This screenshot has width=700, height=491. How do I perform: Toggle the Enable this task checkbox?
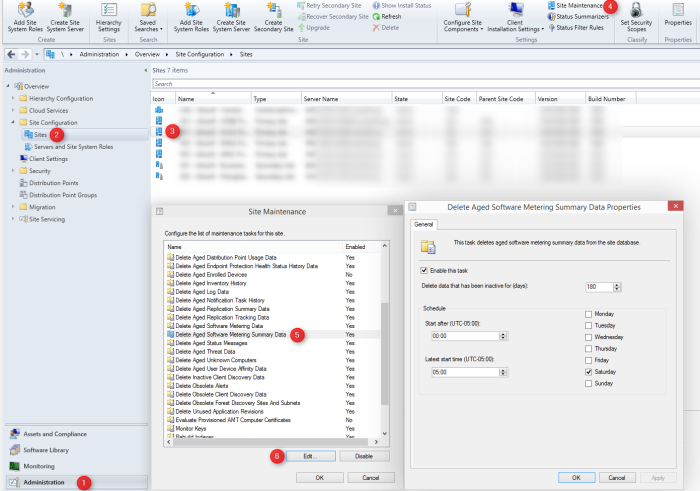424,270
